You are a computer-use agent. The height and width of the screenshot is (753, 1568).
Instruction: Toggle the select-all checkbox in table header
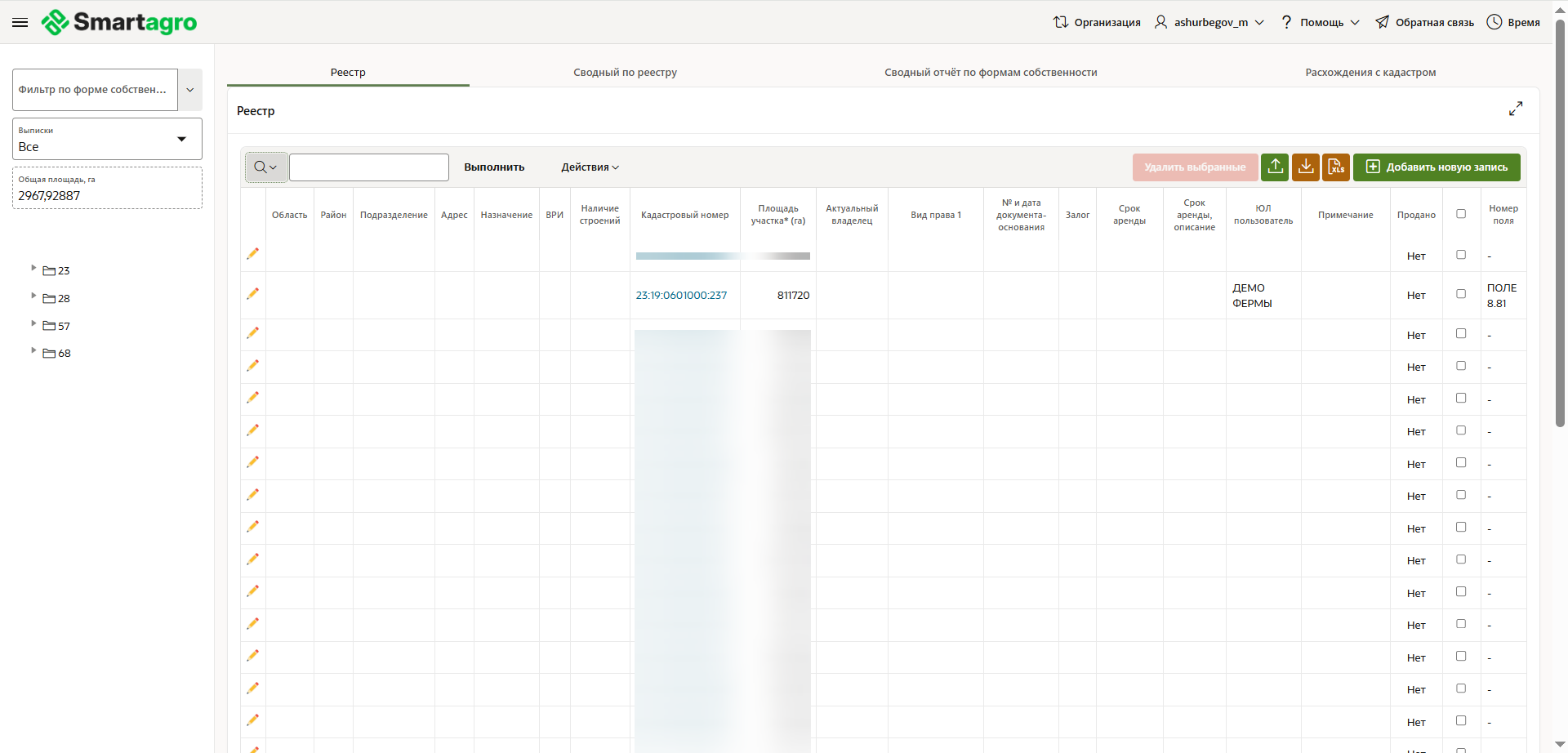(1461, 214)
